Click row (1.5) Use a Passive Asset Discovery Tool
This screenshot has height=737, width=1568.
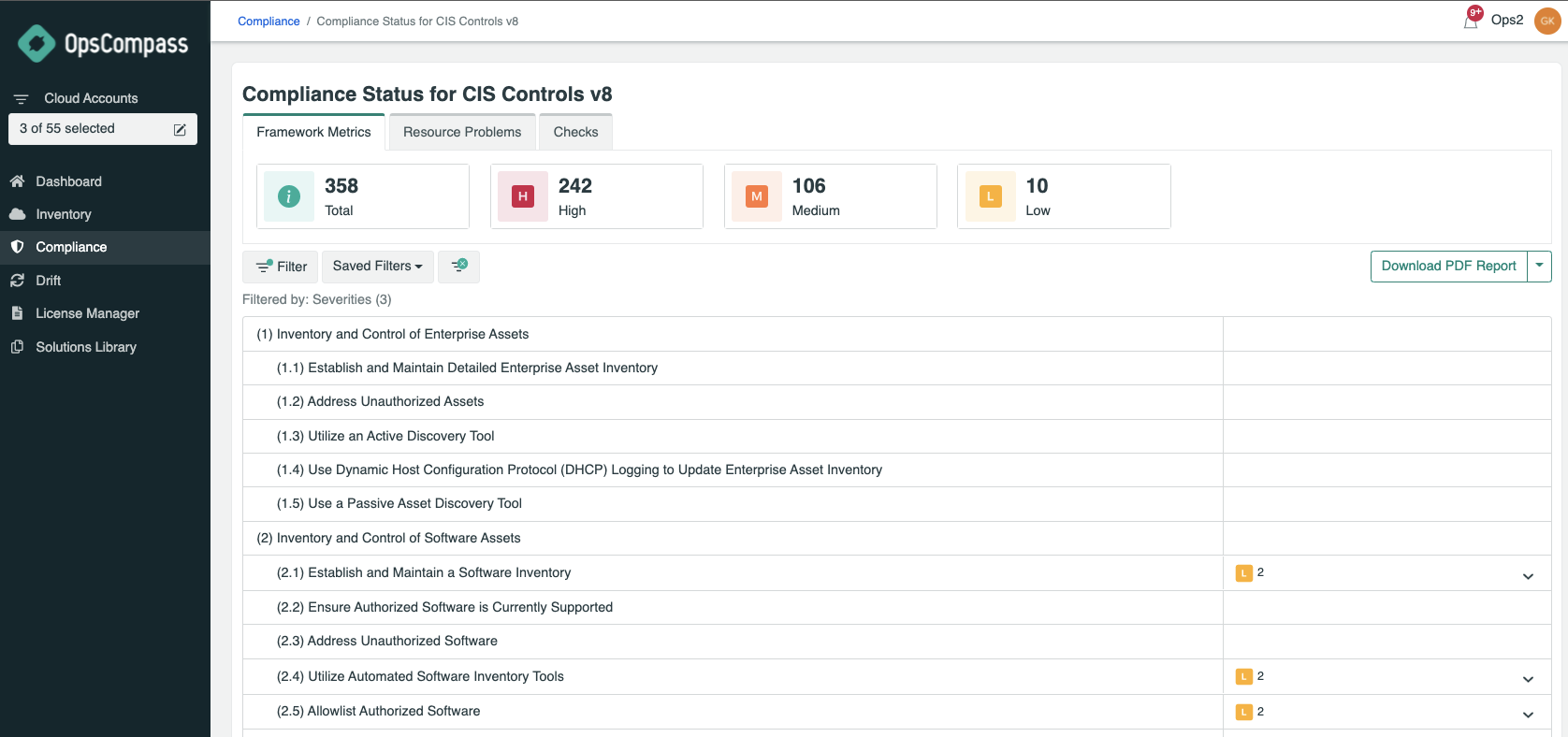pyautogui.click(x=896, y=504)
